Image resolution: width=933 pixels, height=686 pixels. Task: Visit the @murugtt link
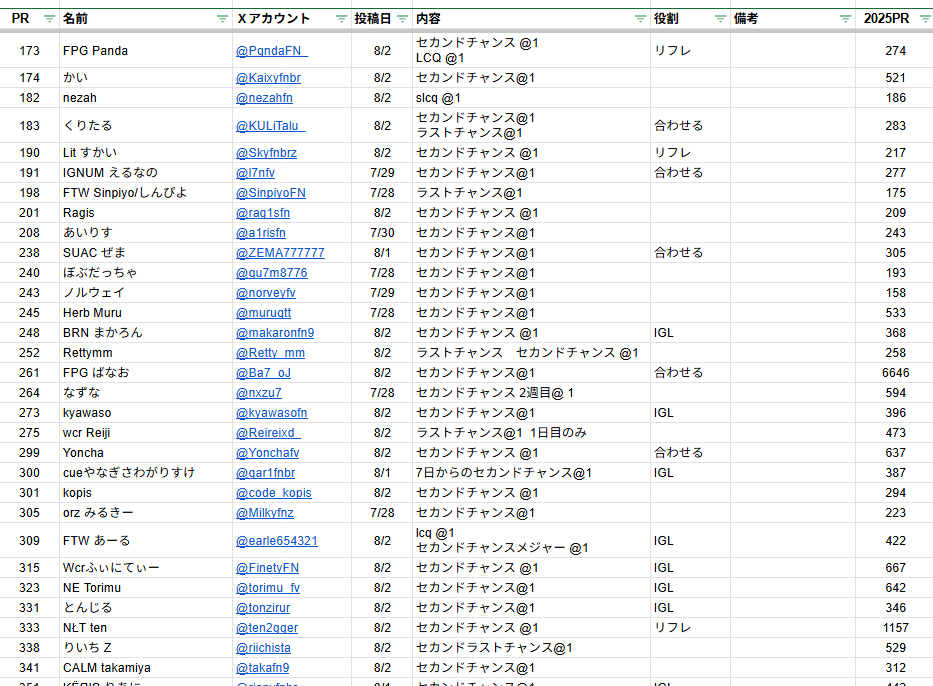click(264, 313)
